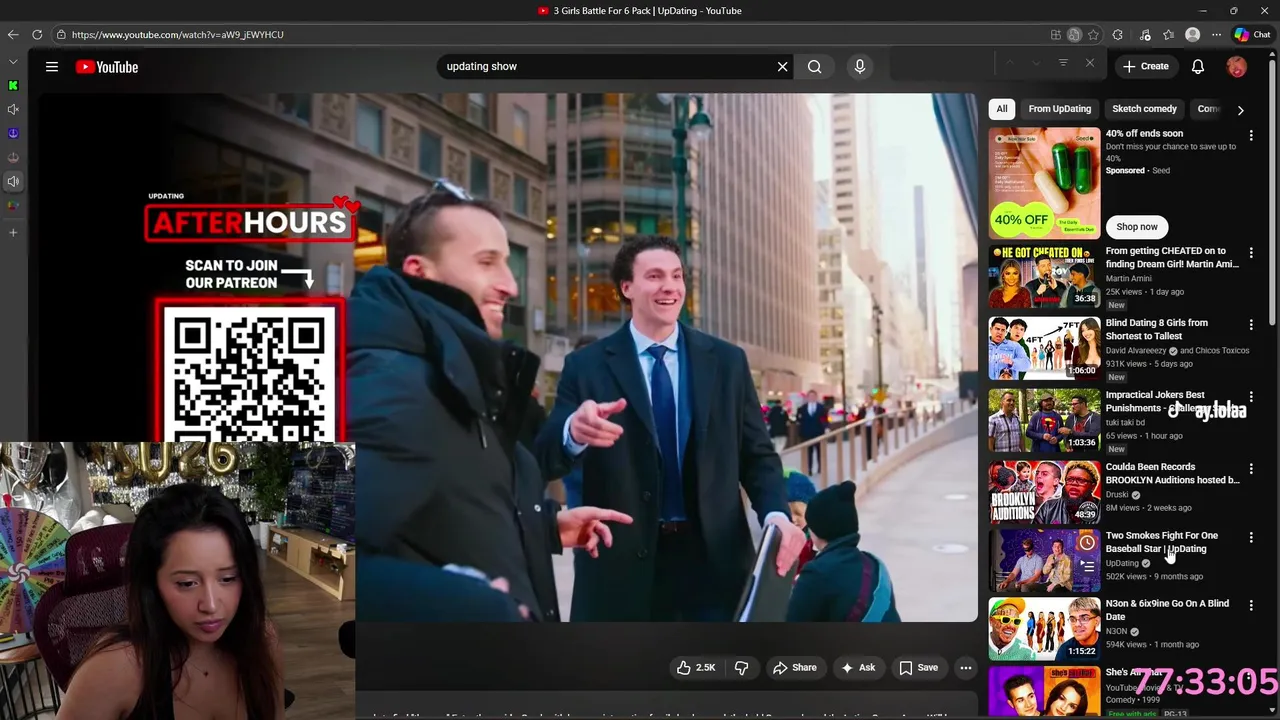Viewport: 1280px width, 720px height.
Task: Start voice search with the microphone
Action: pos(860,67)
